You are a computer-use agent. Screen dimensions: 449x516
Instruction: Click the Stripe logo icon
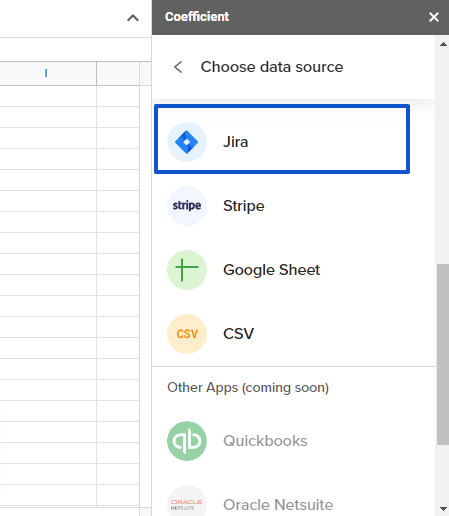pyautogui.click(x=187, y=206)
